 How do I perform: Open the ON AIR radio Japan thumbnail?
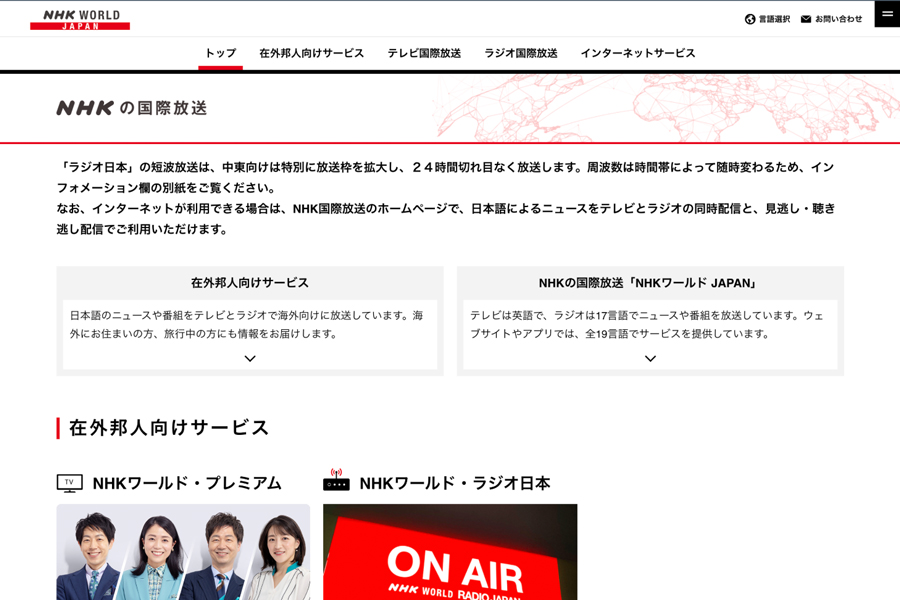pyautogui.click(x=450, y=552)
